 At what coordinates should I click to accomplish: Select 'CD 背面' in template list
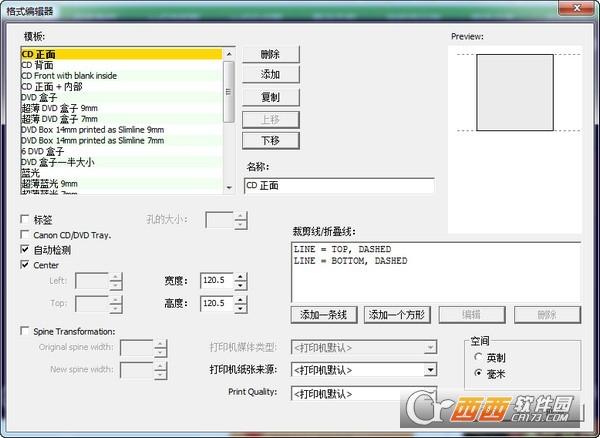pyautogui.click(x=121, y=65)
